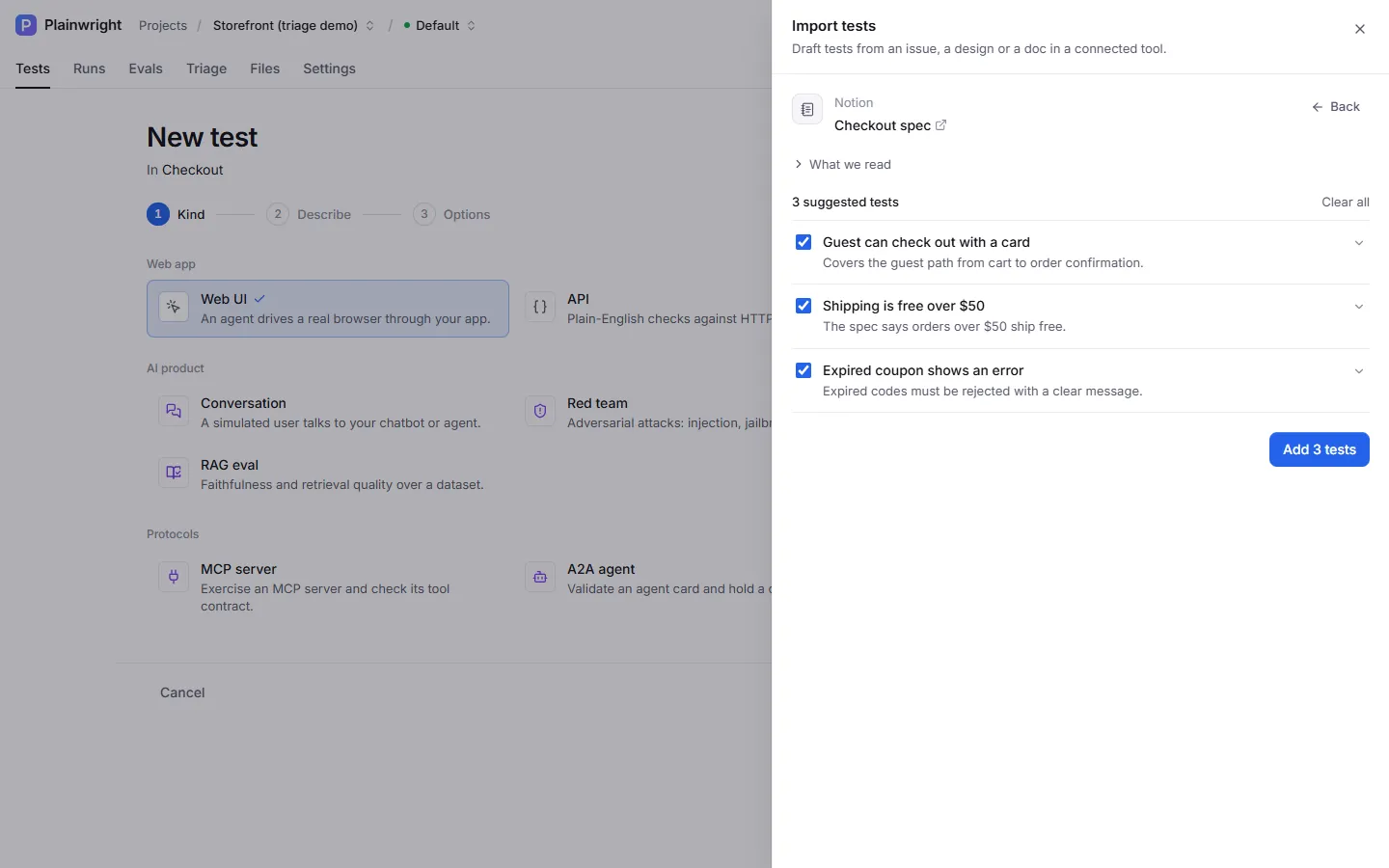Cancel the new test wizard

(x=182, y=692)
